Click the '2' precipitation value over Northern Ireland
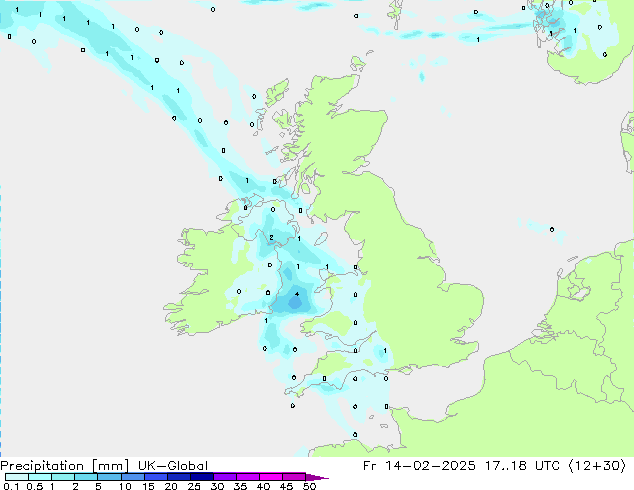634x490 pixels. click(x=271, y=237)
